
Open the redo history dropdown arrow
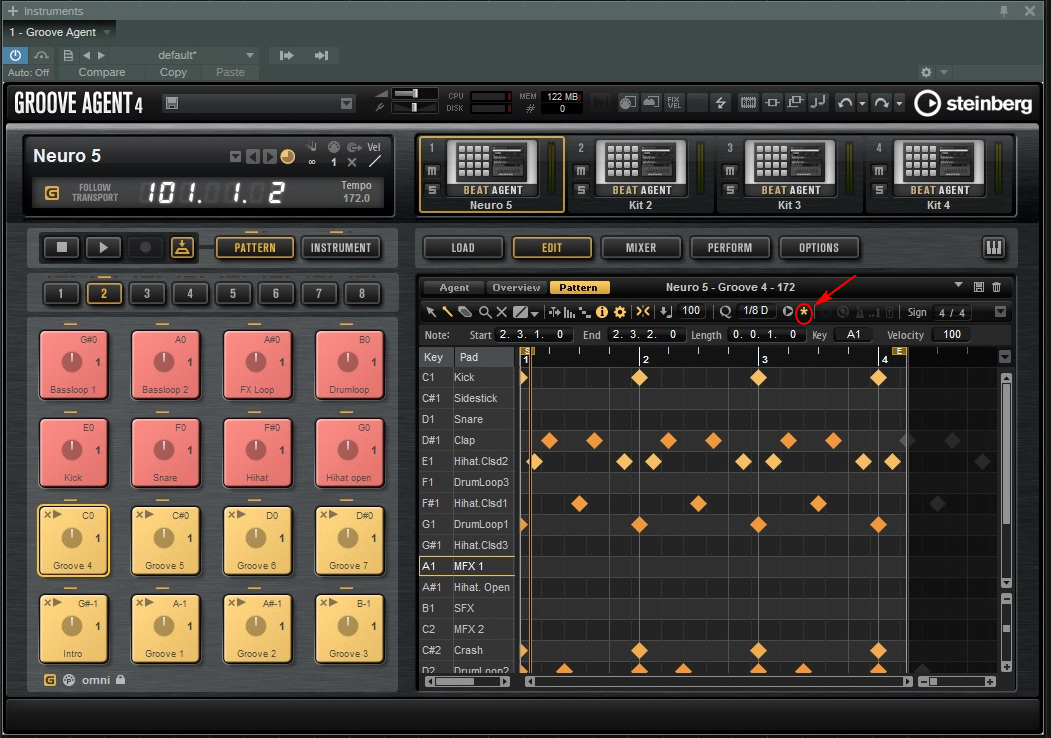click(900, 104)
